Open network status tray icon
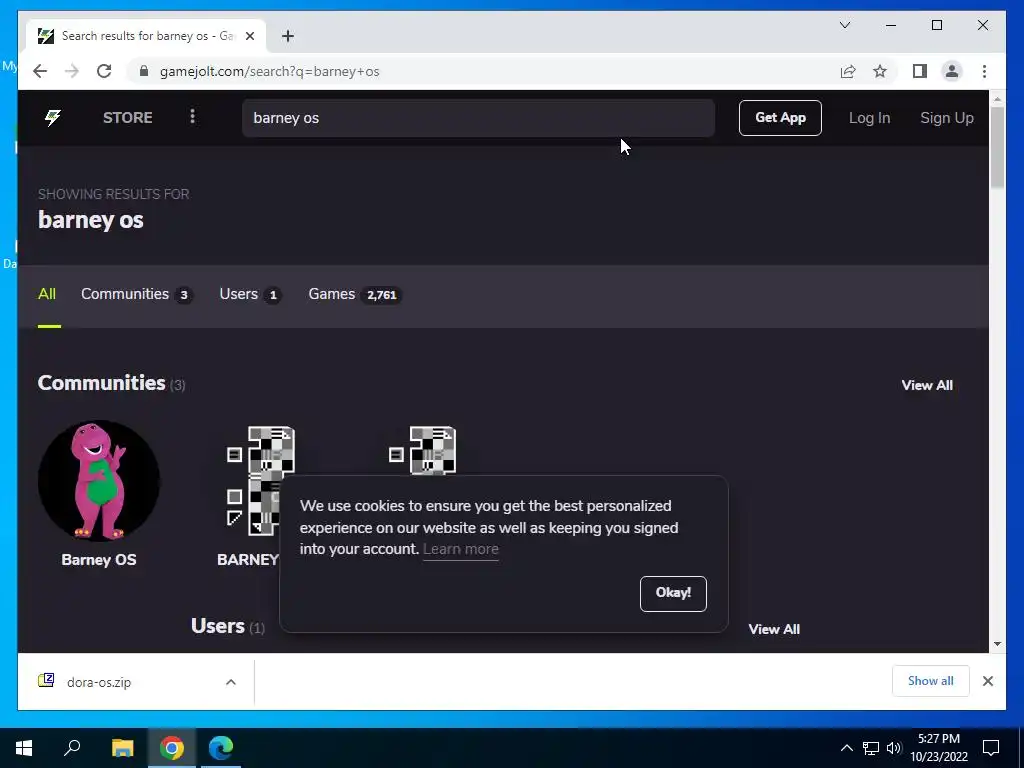 coord(871,748)
